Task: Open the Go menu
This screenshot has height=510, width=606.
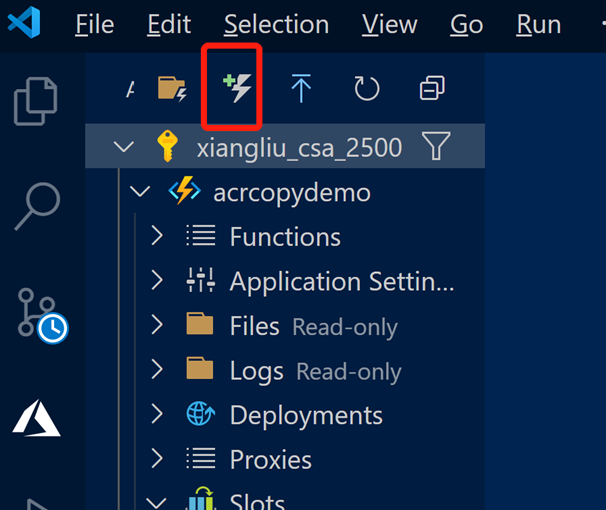Action: [466, 25]
